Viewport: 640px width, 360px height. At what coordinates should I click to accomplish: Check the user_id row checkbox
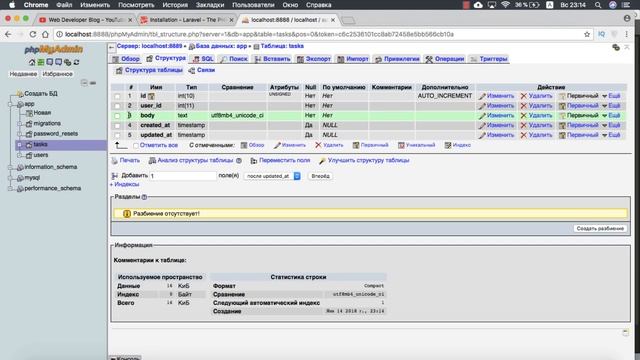coord(118,106)
